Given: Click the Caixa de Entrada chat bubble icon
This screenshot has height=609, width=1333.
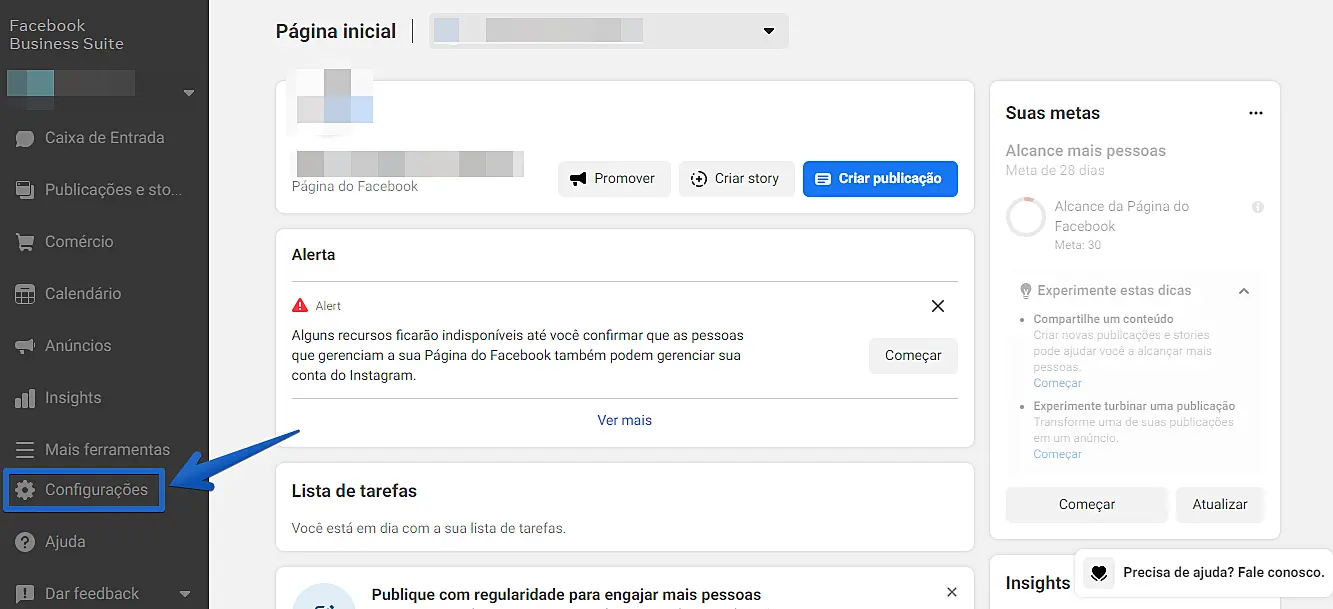Looking at the screenshot, I should click(x=25, y=139).
